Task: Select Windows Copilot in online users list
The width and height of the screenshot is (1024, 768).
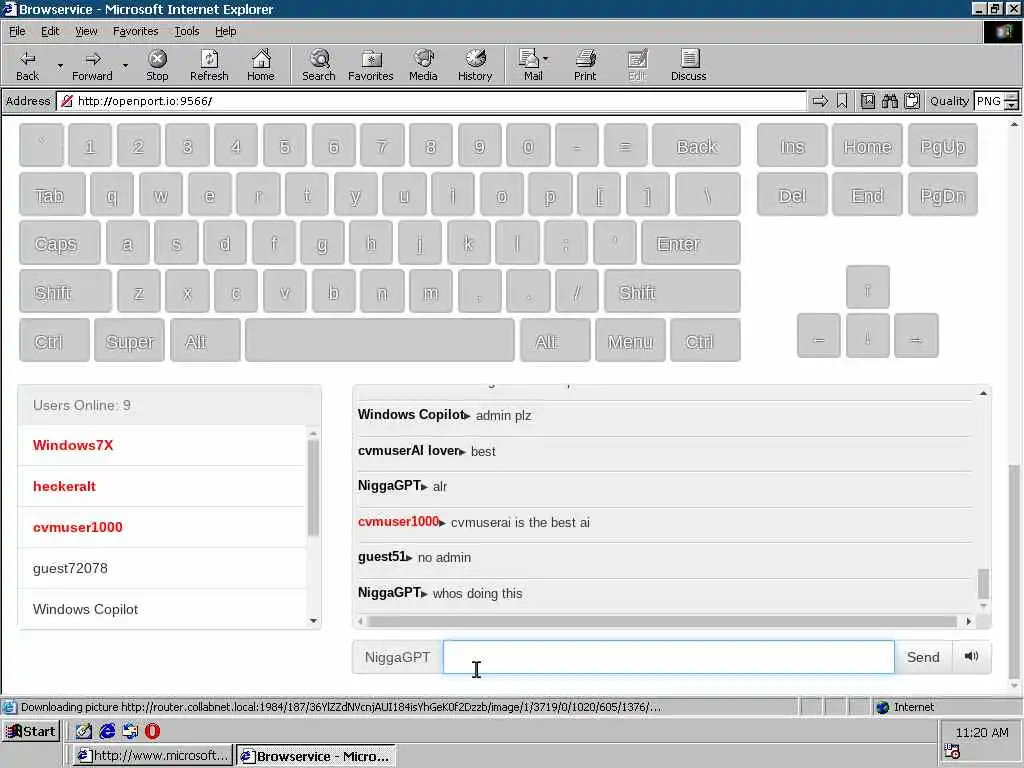Action: [163, 609]
